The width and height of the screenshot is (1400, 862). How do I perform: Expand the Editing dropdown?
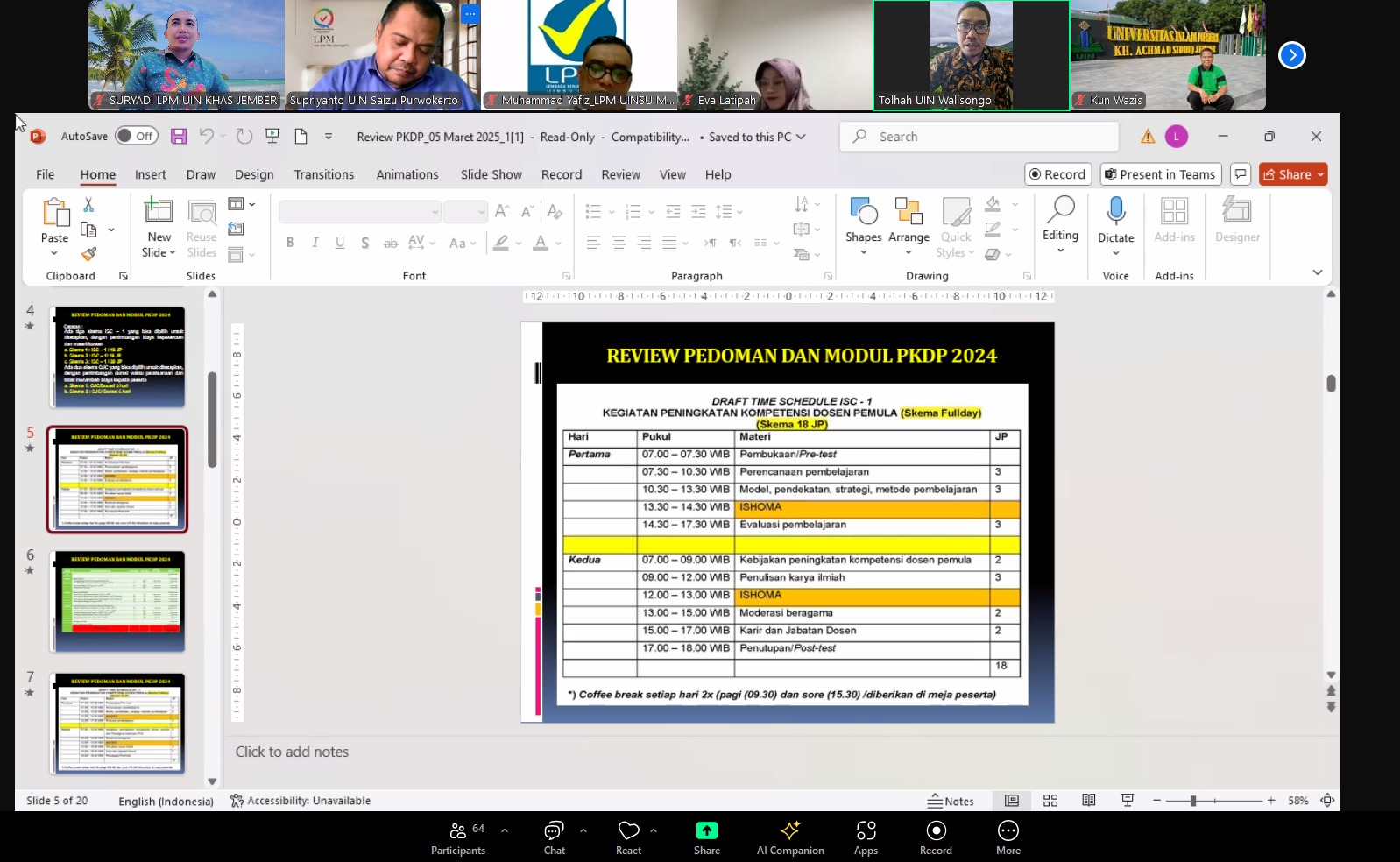(1060, 251)
